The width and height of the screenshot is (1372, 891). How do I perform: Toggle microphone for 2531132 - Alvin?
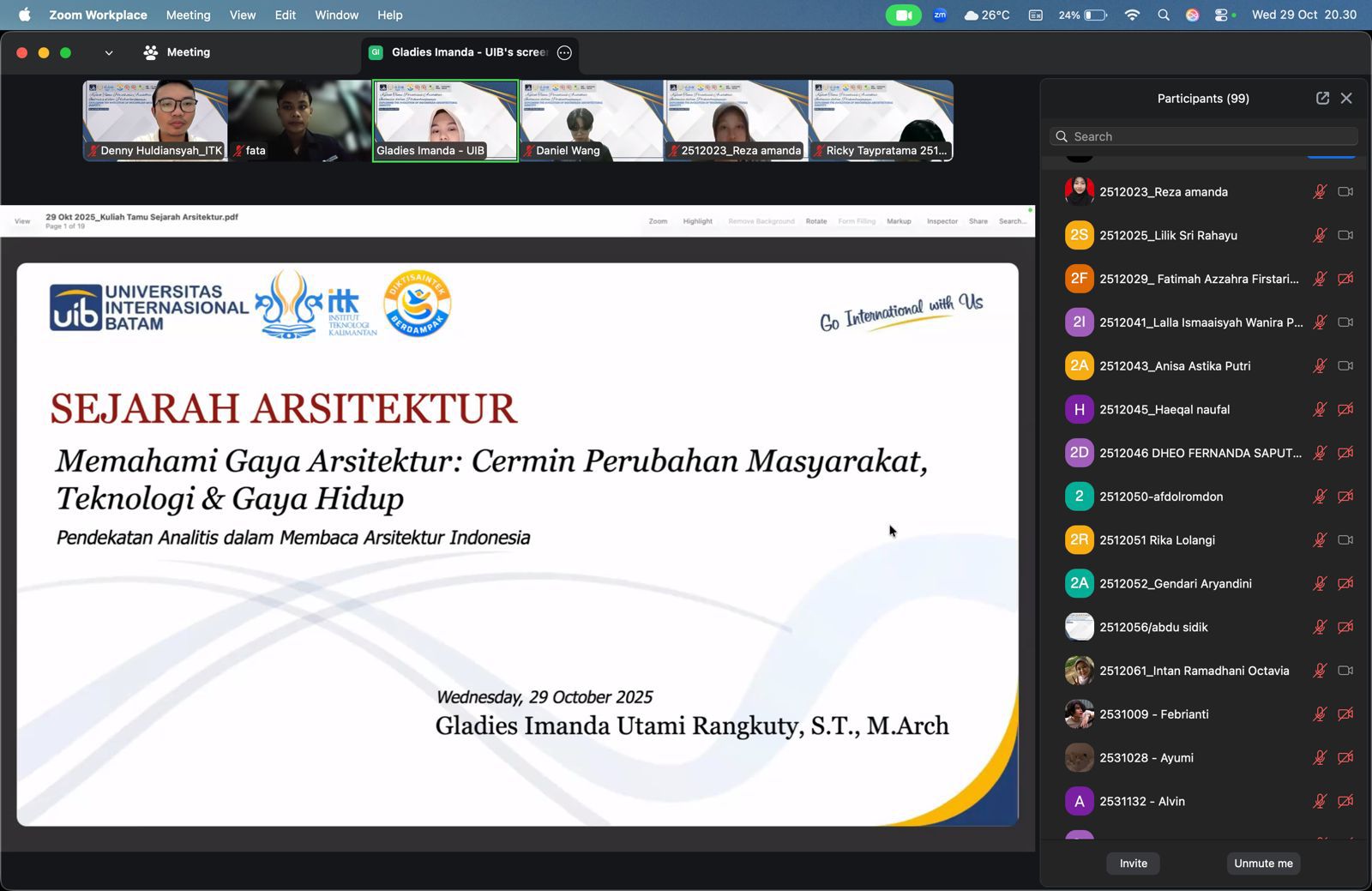coord(1320,801)
